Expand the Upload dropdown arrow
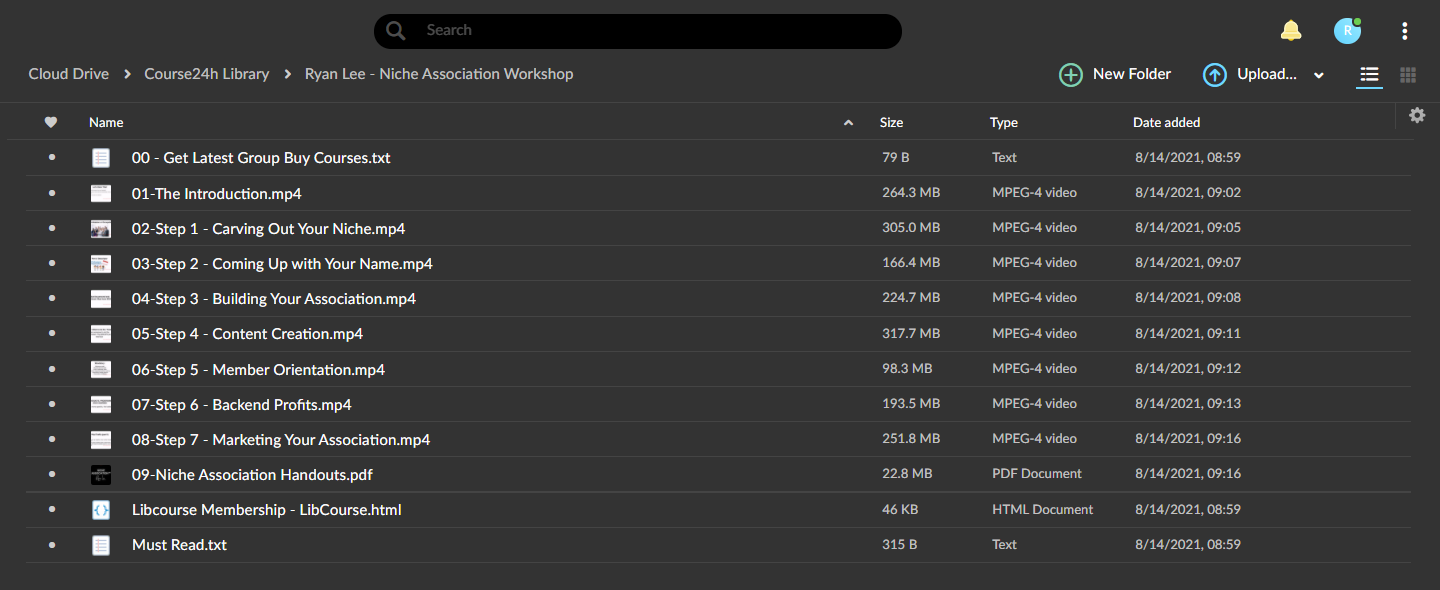Image resolution: width=1440 pixels, height=590 pixels. click(x=1319, y=75)
